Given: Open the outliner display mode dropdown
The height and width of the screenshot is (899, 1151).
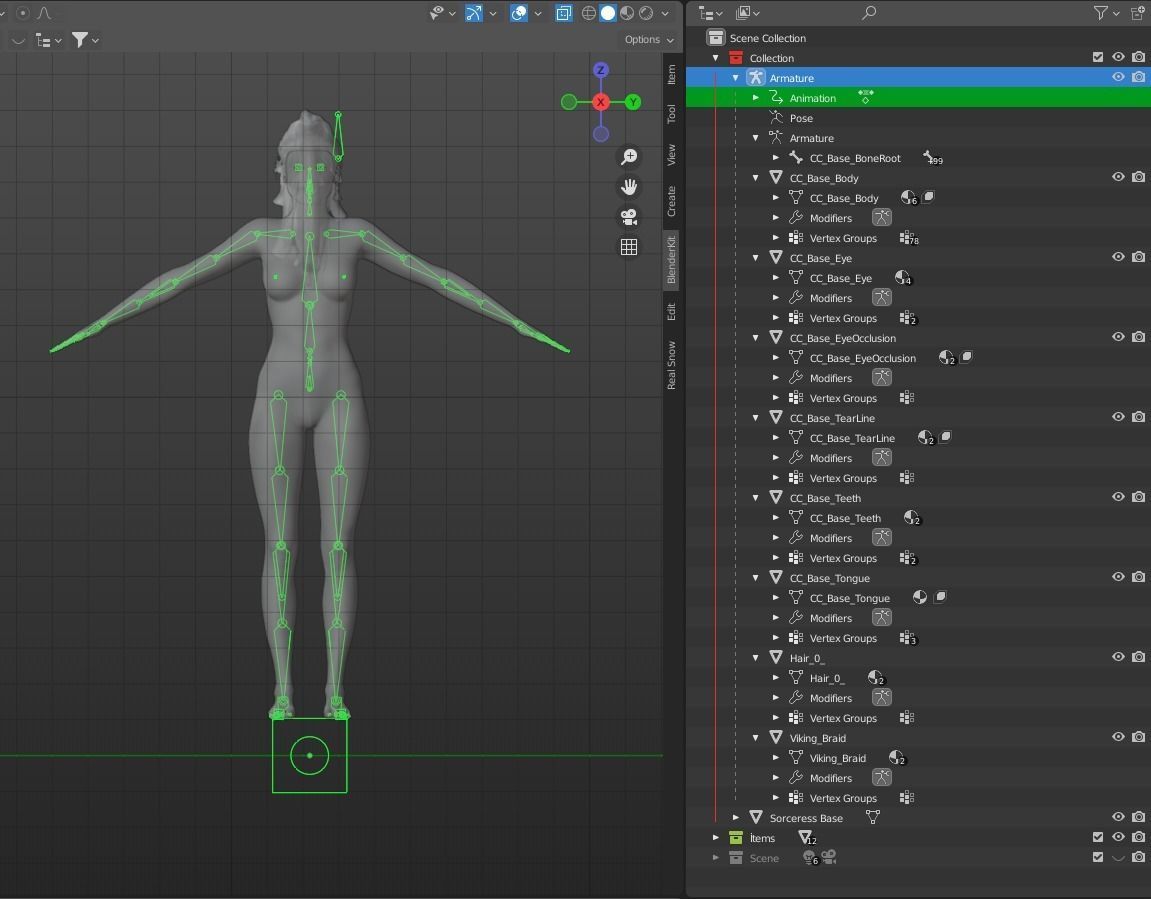Looking at the screenshot, I should tap(711, 12).
